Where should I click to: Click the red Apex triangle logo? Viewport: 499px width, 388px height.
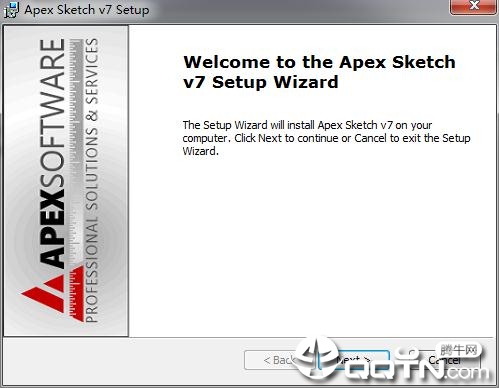(x=43, y=295)
